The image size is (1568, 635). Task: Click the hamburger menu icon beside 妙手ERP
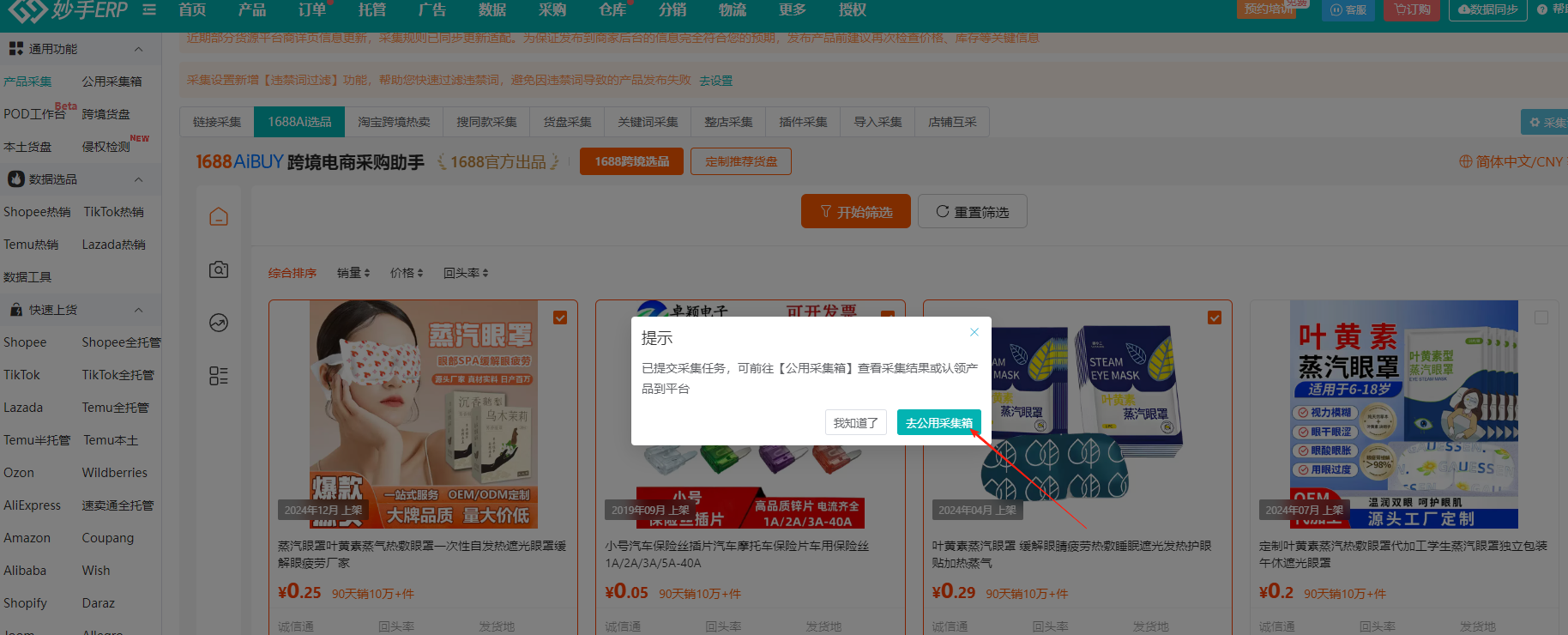149,10
